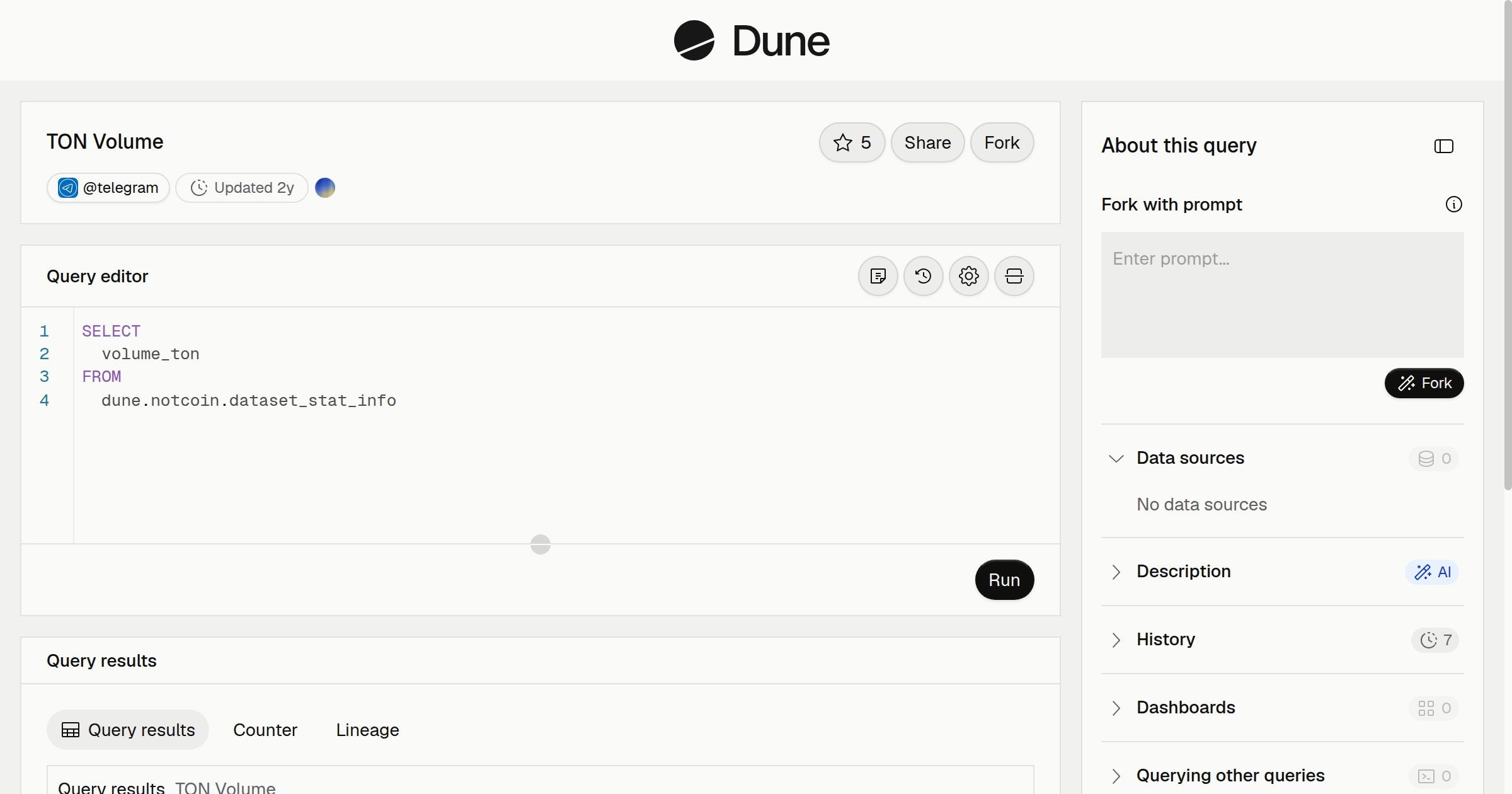The width and height of the screenshot is (1512, 794).
Task: Click the Dune logo
Action: tap(752, 40)
